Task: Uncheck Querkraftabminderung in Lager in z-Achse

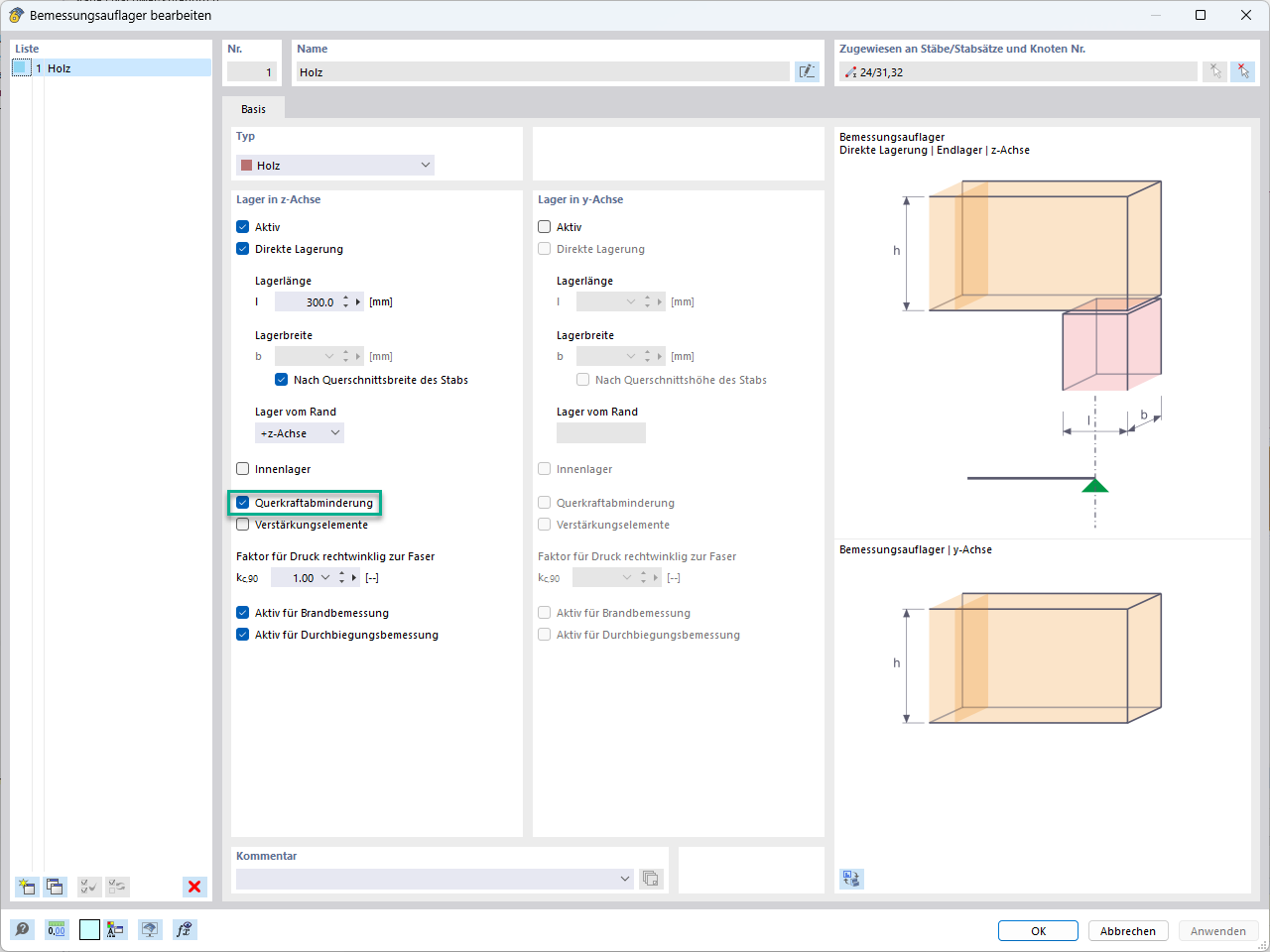Action: [241, 503]
